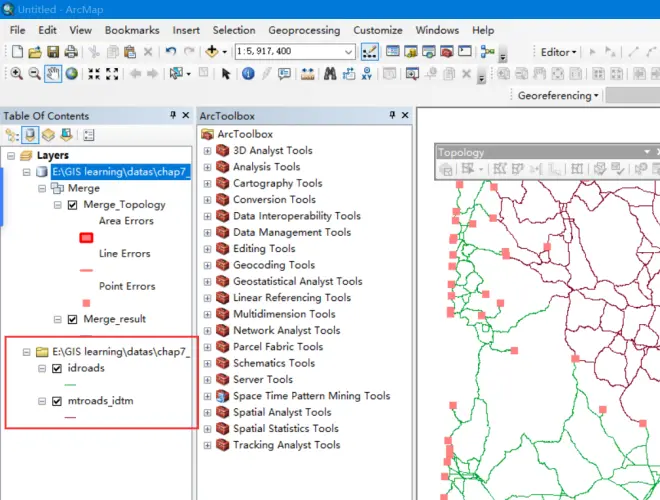Viewport: 660px width, 500px height.
Task: Open a map document with the Open icon
Action: point(35,52)
